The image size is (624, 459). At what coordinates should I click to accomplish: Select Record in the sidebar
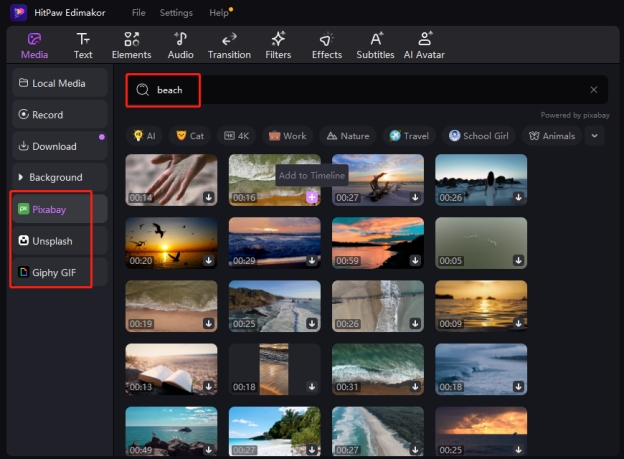coord(60,115)
